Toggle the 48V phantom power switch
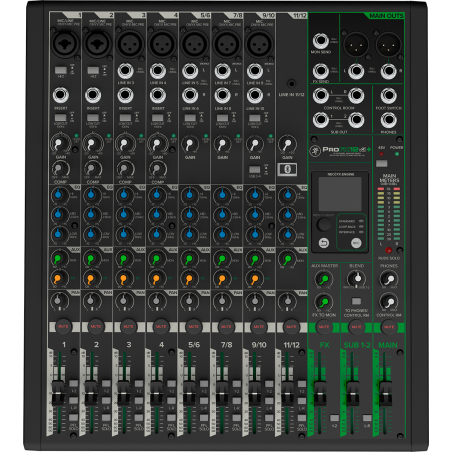Screen dimensions: 452x452 (x=381, y=163)
